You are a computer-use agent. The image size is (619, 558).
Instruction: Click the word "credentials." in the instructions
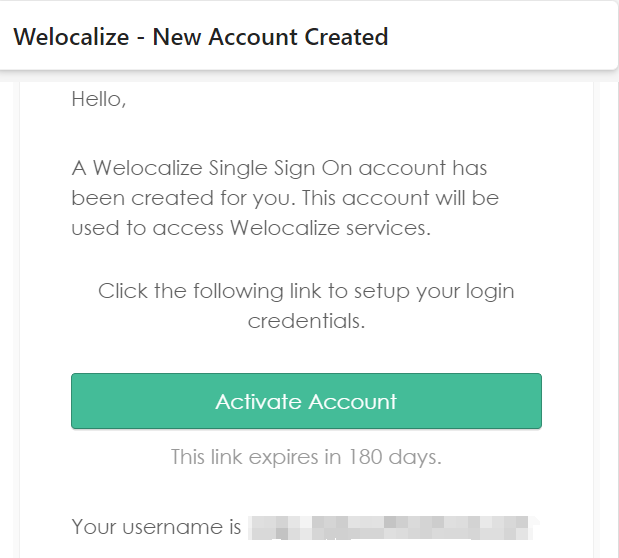pos(306,321)
